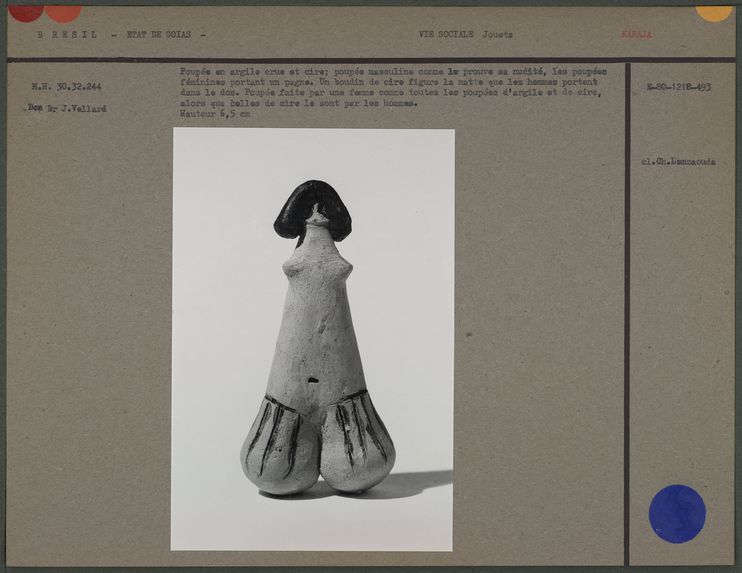
Task: Click the word 'Jouets' in header
Action: click(497, 34)
